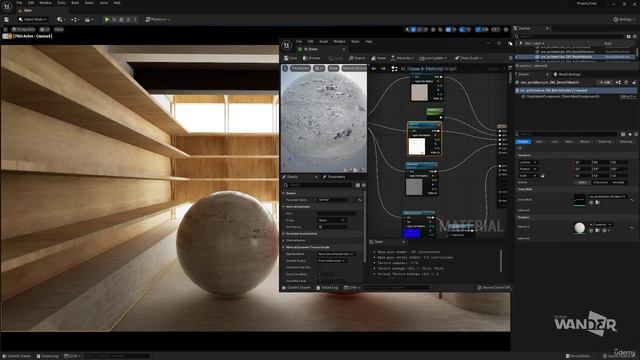Screen dimensions: 640x360
Task: Click the selected white texture sample thumbnail
Action: [x=417, y=147]
